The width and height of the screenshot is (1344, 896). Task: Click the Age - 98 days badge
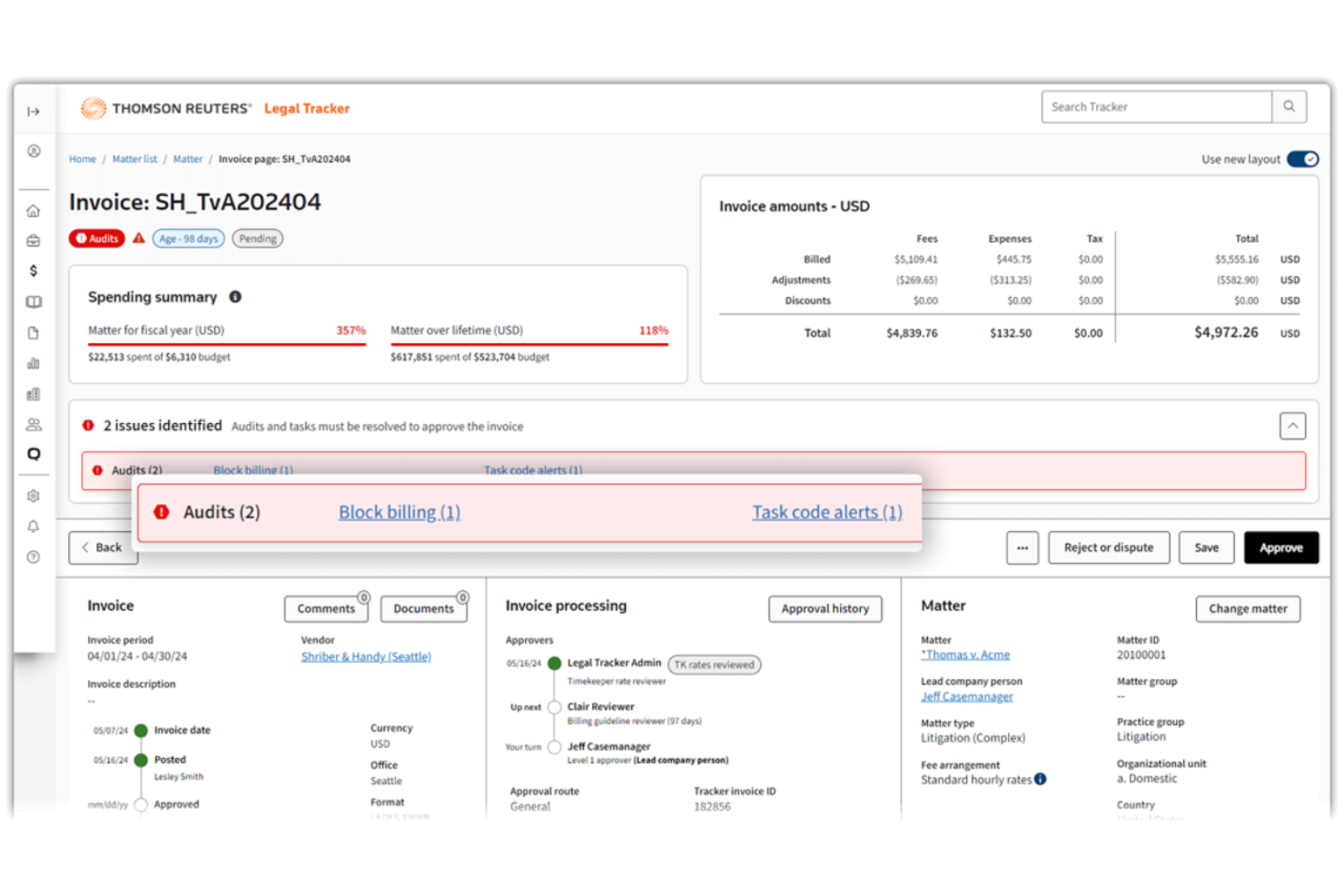[x=188, y=239]
